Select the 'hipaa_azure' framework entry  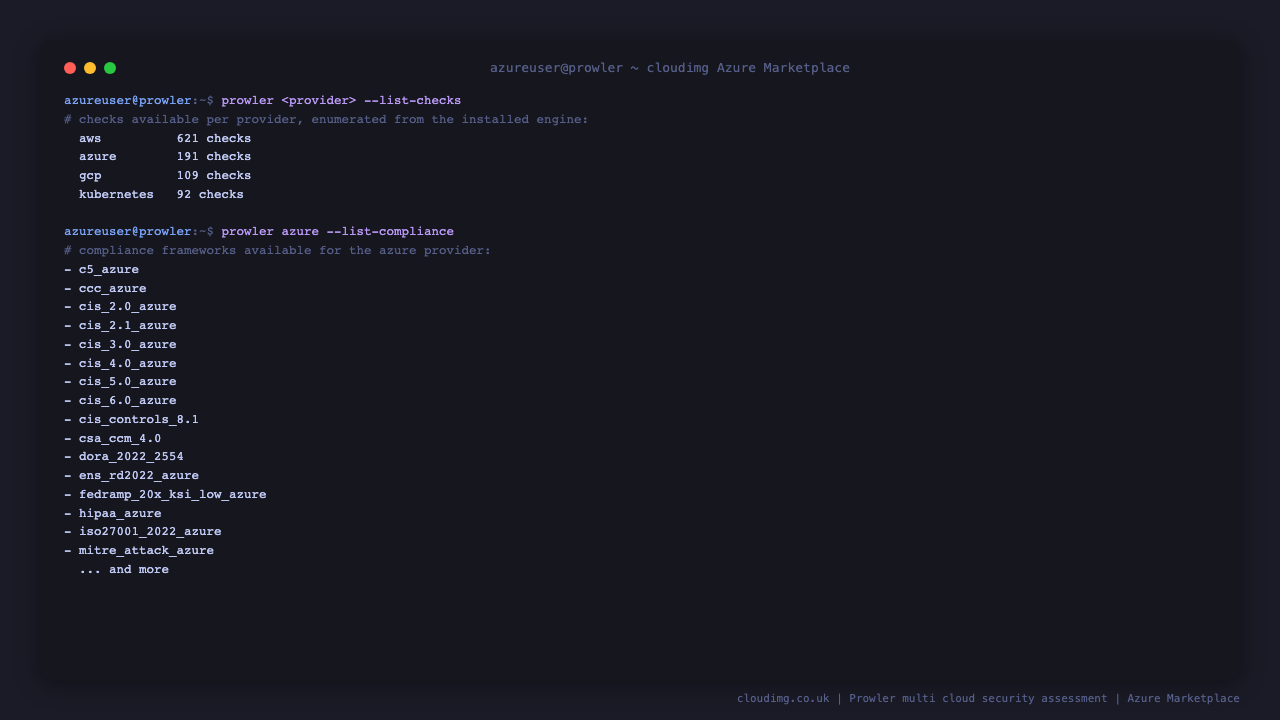(113, 514)
